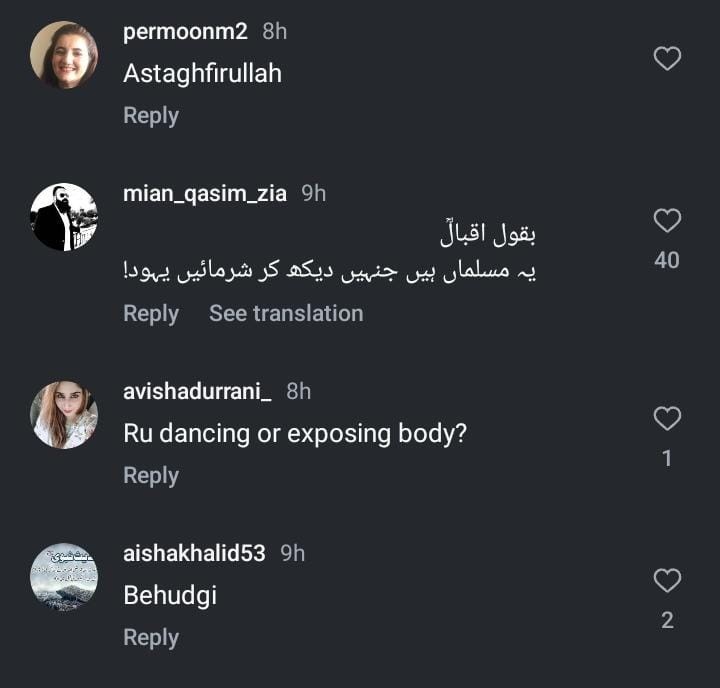The width and height of the screenshot is (720, 688).
Task: Open avishadurrani_'s profile picture
Action: (x=64, y=414)
